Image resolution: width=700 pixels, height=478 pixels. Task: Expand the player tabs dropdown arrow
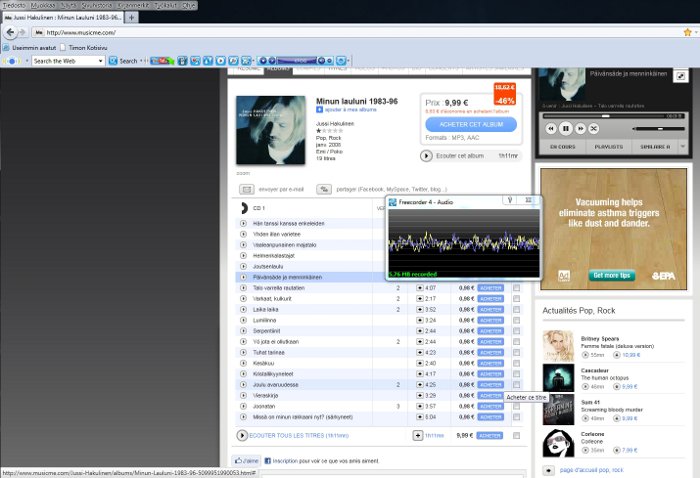[683, 146]
